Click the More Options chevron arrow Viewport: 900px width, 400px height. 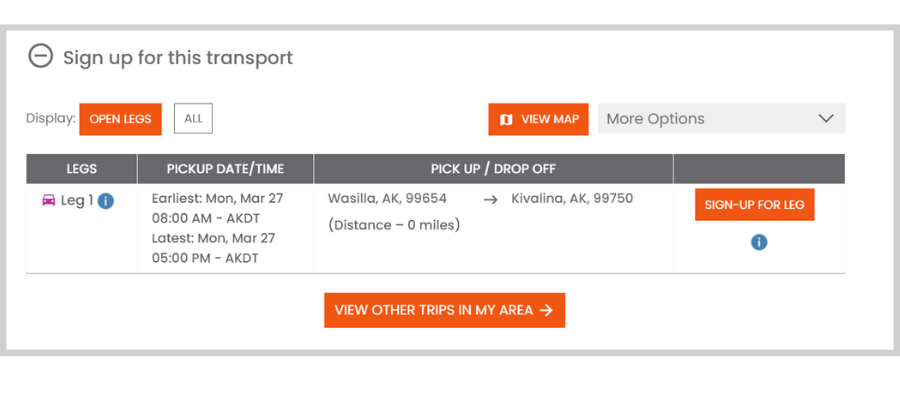click(825, 119)
